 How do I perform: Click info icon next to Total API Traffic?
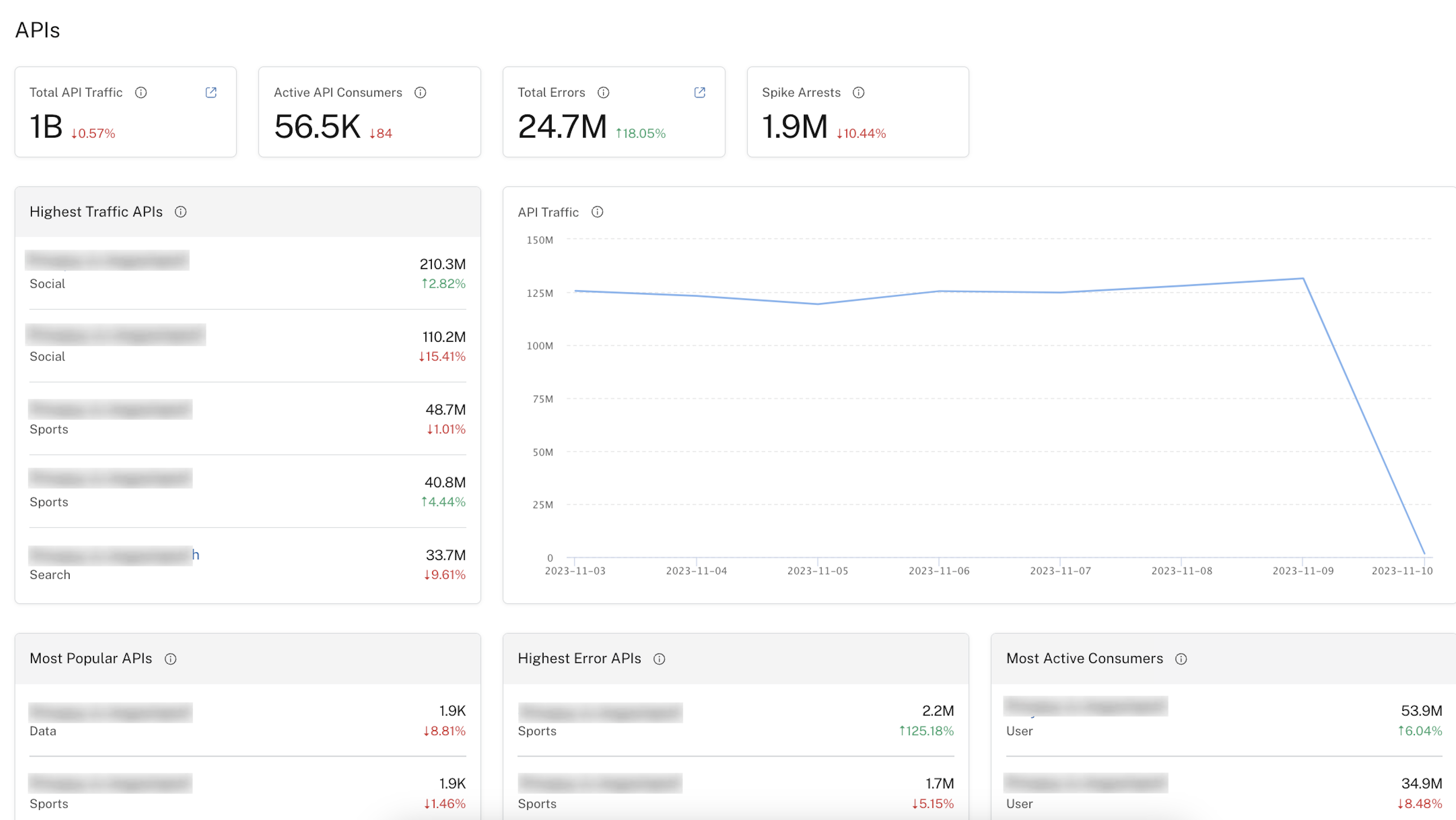coord(141,93)
